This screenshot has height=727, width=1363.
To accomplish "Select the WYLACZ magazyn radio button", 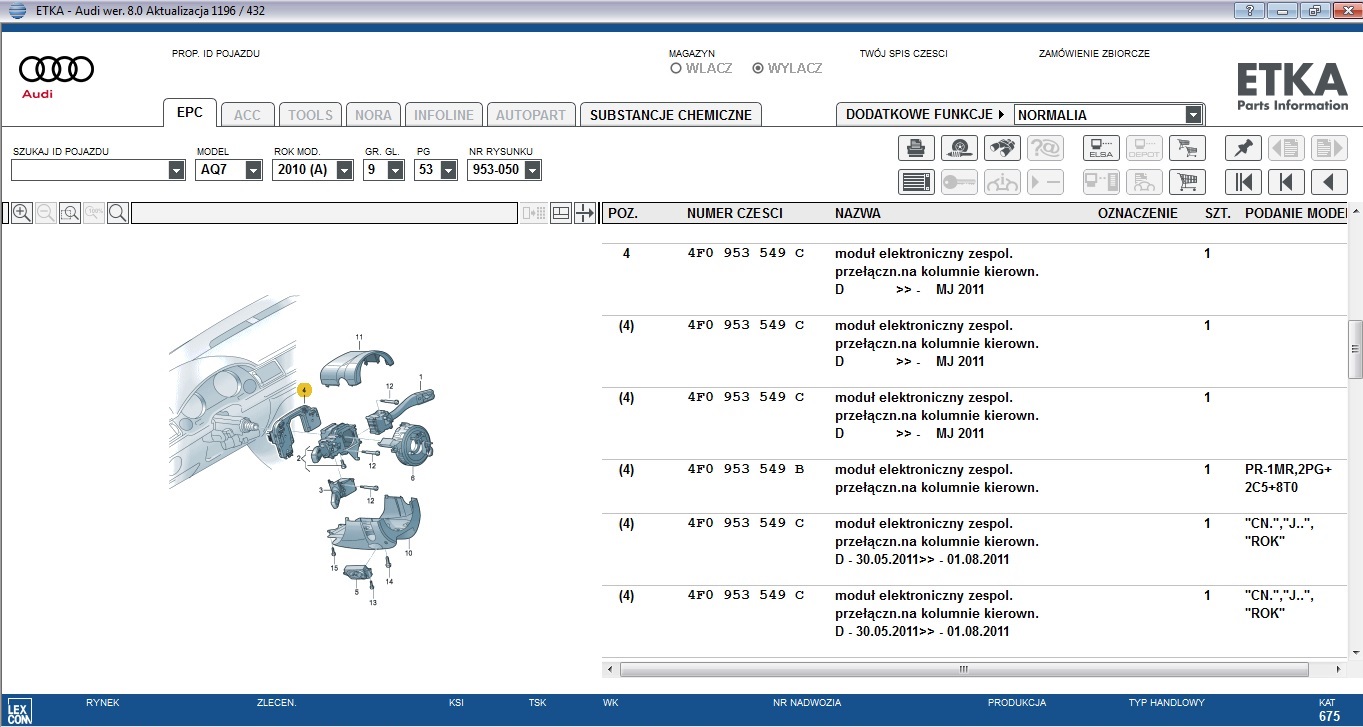I will (758, 69).
